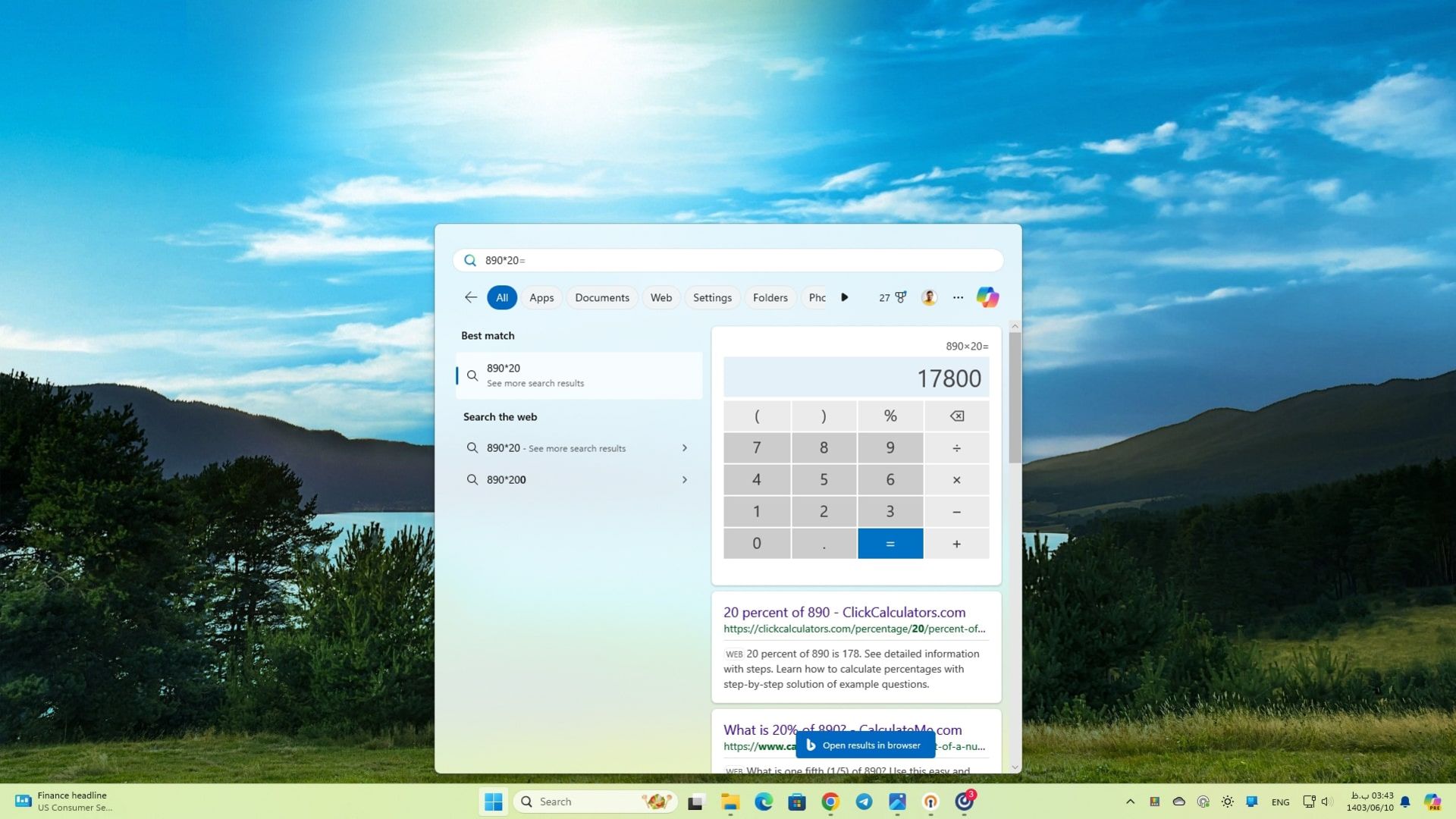The image size is (1456, 819).
Task: Click the addition operator button
Action: [x=956, y=542]
